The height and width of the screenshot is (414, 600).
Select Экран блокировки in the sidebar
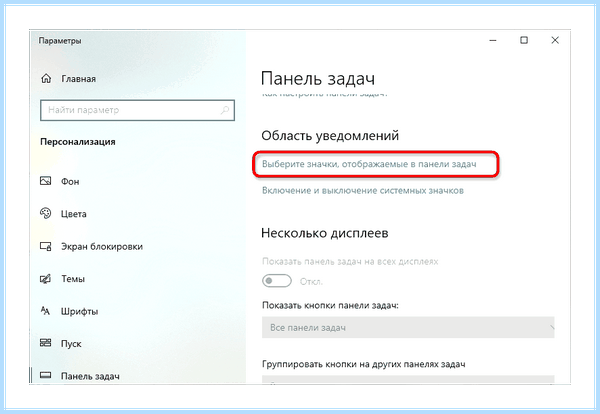[102, 246]
